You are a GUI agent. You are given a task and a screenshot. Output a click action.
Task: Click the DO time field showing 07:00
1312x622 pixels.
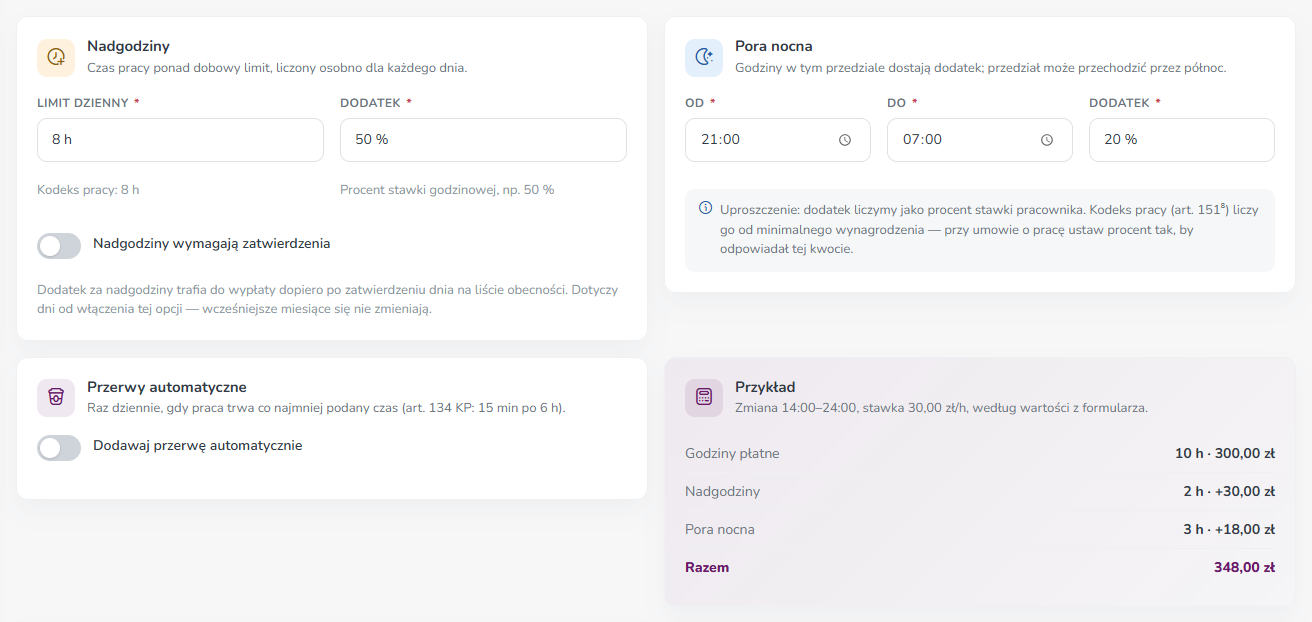(x=980, y=140)
